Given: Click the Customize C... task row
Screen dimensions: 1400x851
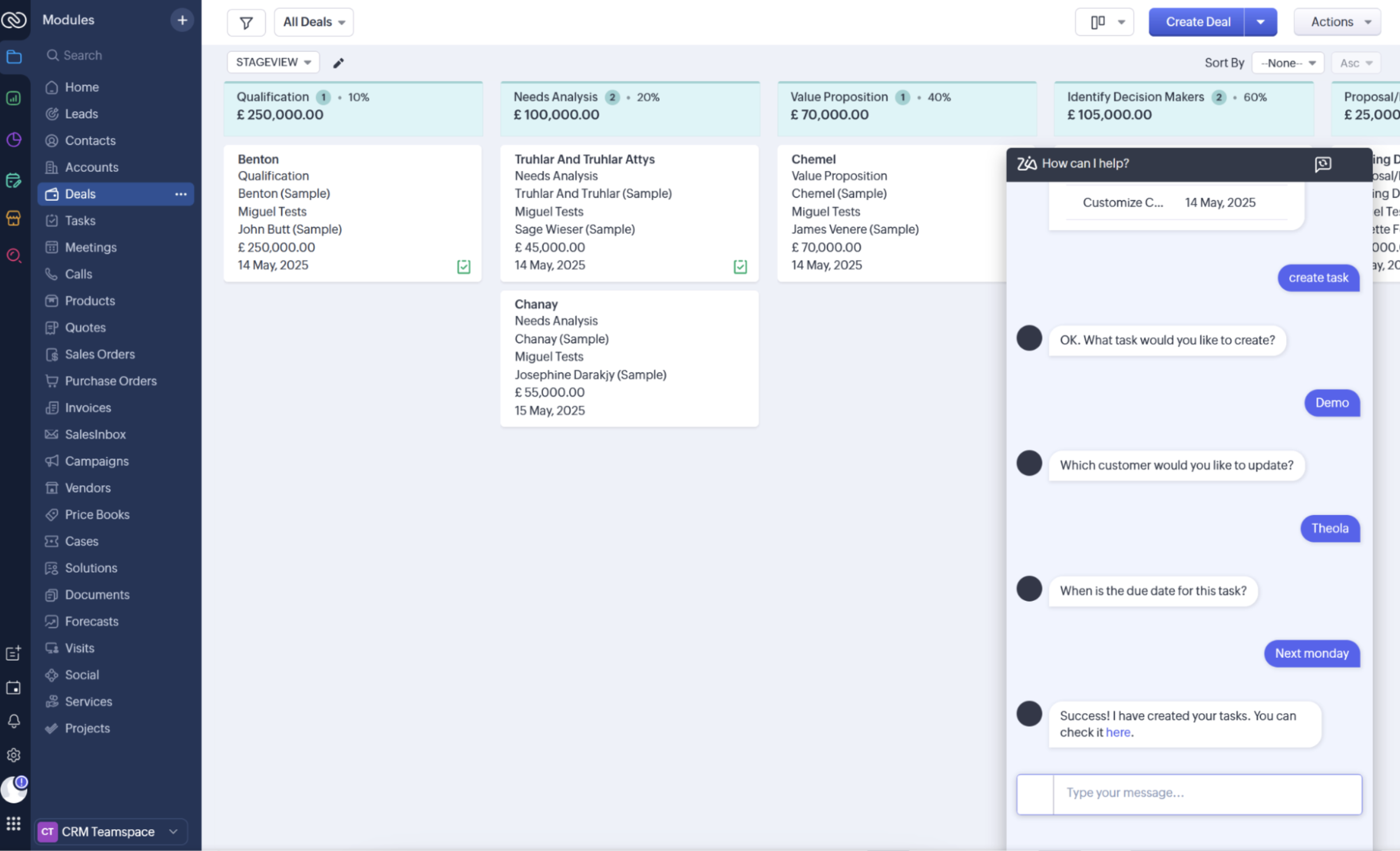Looking at the screenshot, I should [x=1175, y=202].
